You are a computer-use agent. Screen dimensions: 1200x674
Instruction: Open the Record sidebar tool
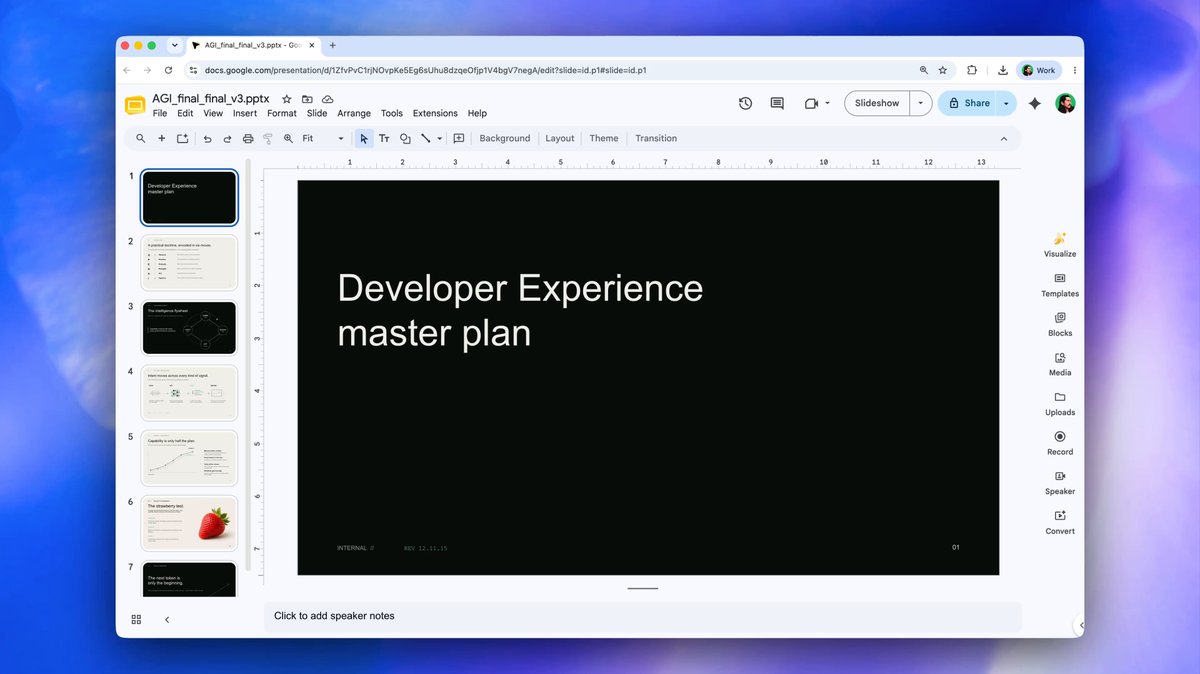[x=1060, y=443]
